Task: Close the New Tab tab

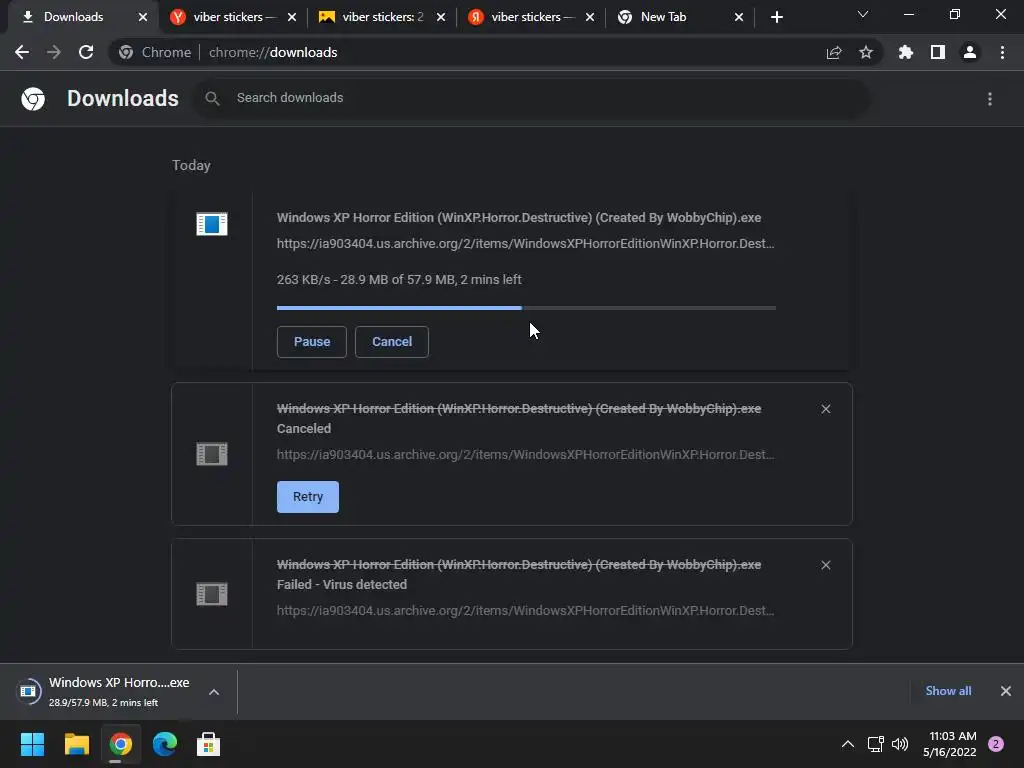Action: (x=739, y=17)
